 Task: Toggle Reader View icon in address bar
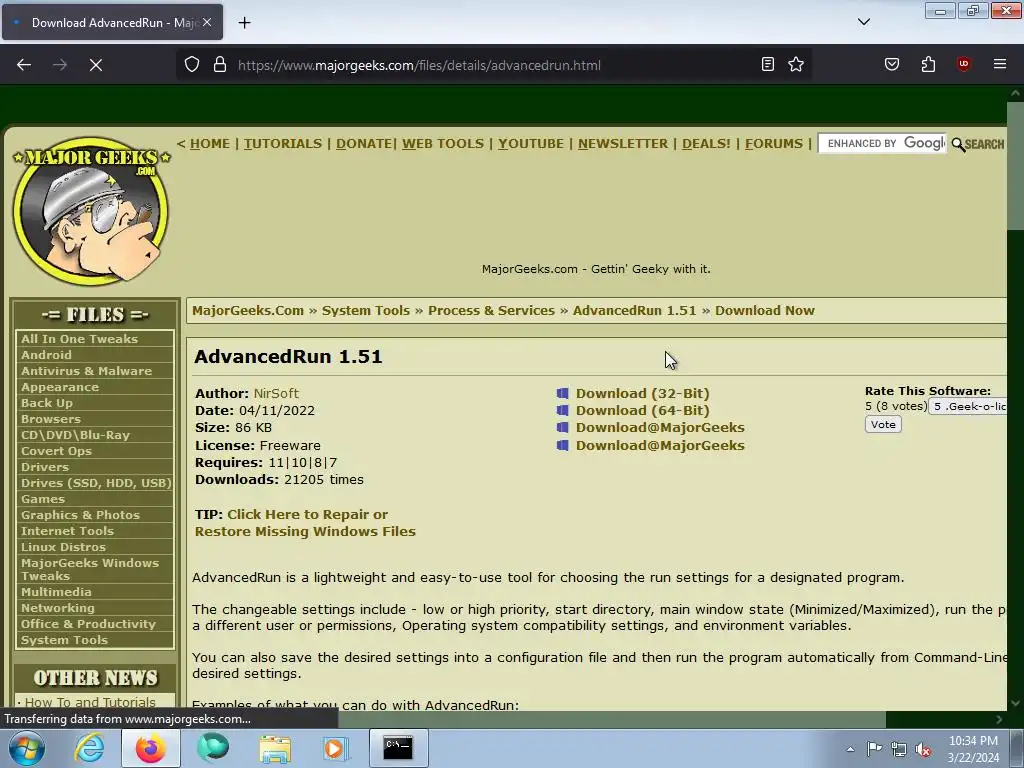[768, 64]
